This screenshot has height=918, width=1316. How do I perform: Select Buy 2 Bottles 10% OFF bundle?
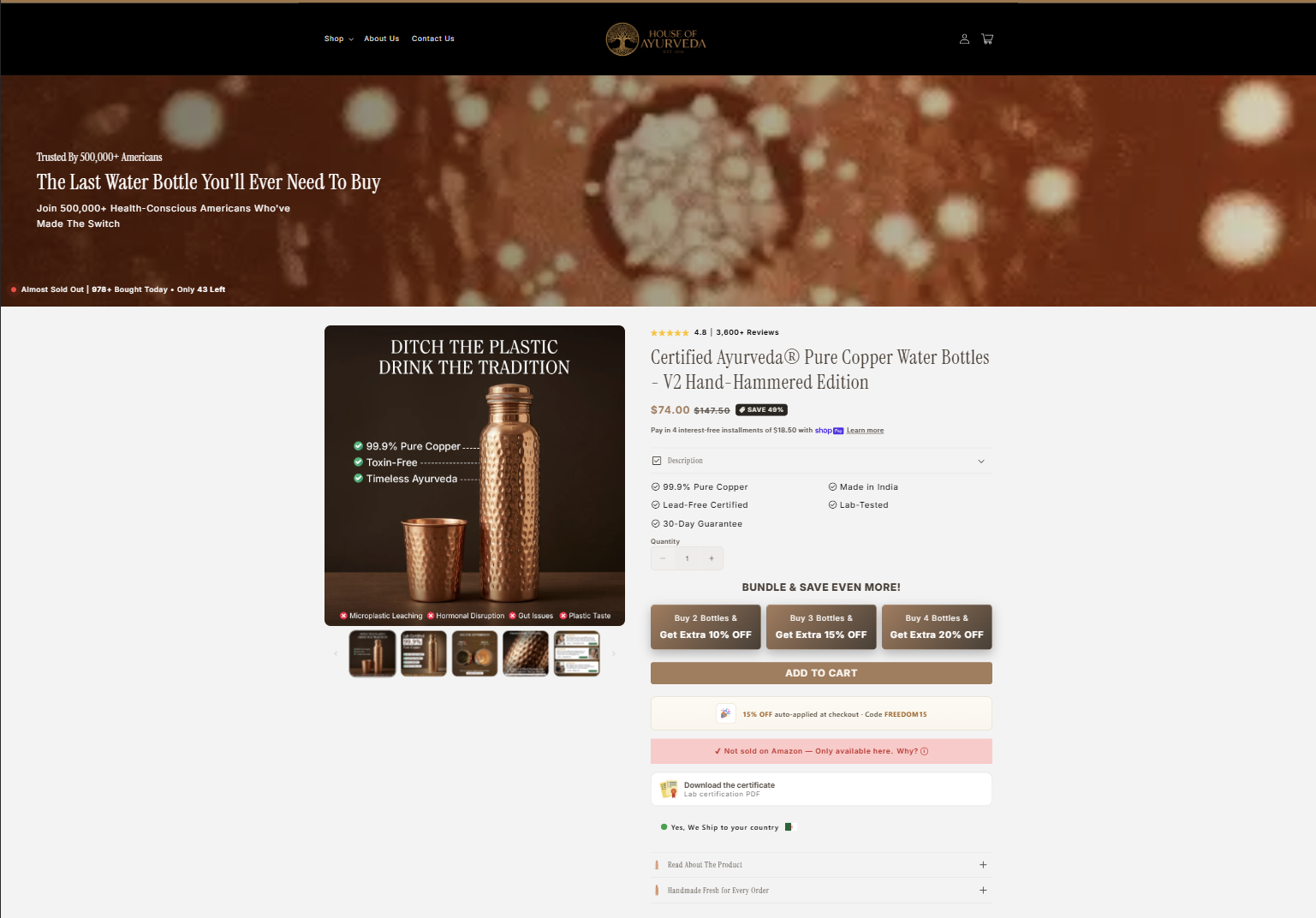pos(706,627)
